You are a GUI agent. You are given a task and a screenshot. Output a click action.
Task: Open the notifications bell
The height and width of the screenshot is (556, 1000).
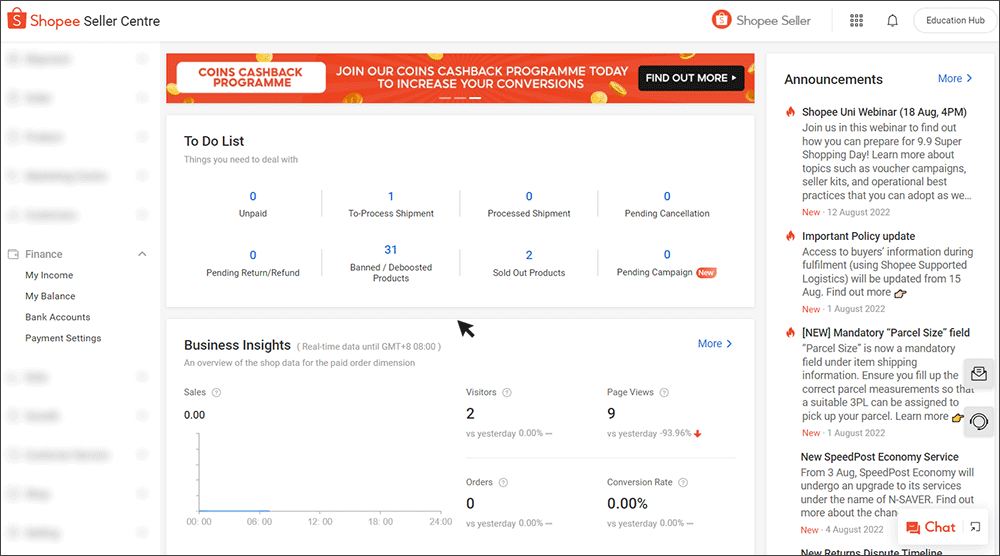(892, 21)
